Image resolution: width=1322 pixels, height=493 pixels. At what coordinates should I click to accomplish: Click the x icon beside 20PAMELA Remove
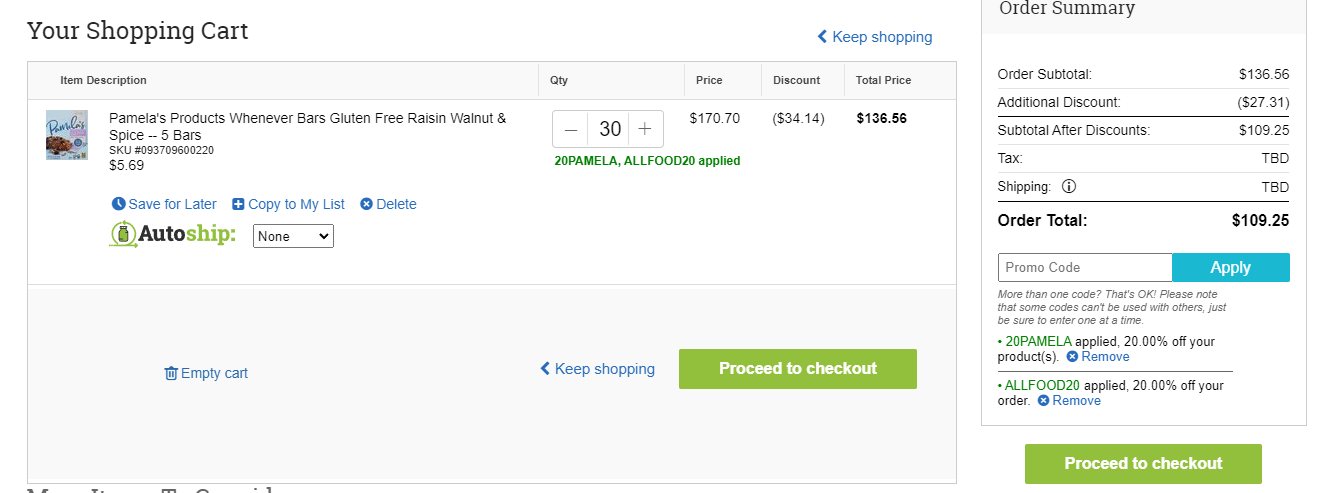tap(1072, 357)
